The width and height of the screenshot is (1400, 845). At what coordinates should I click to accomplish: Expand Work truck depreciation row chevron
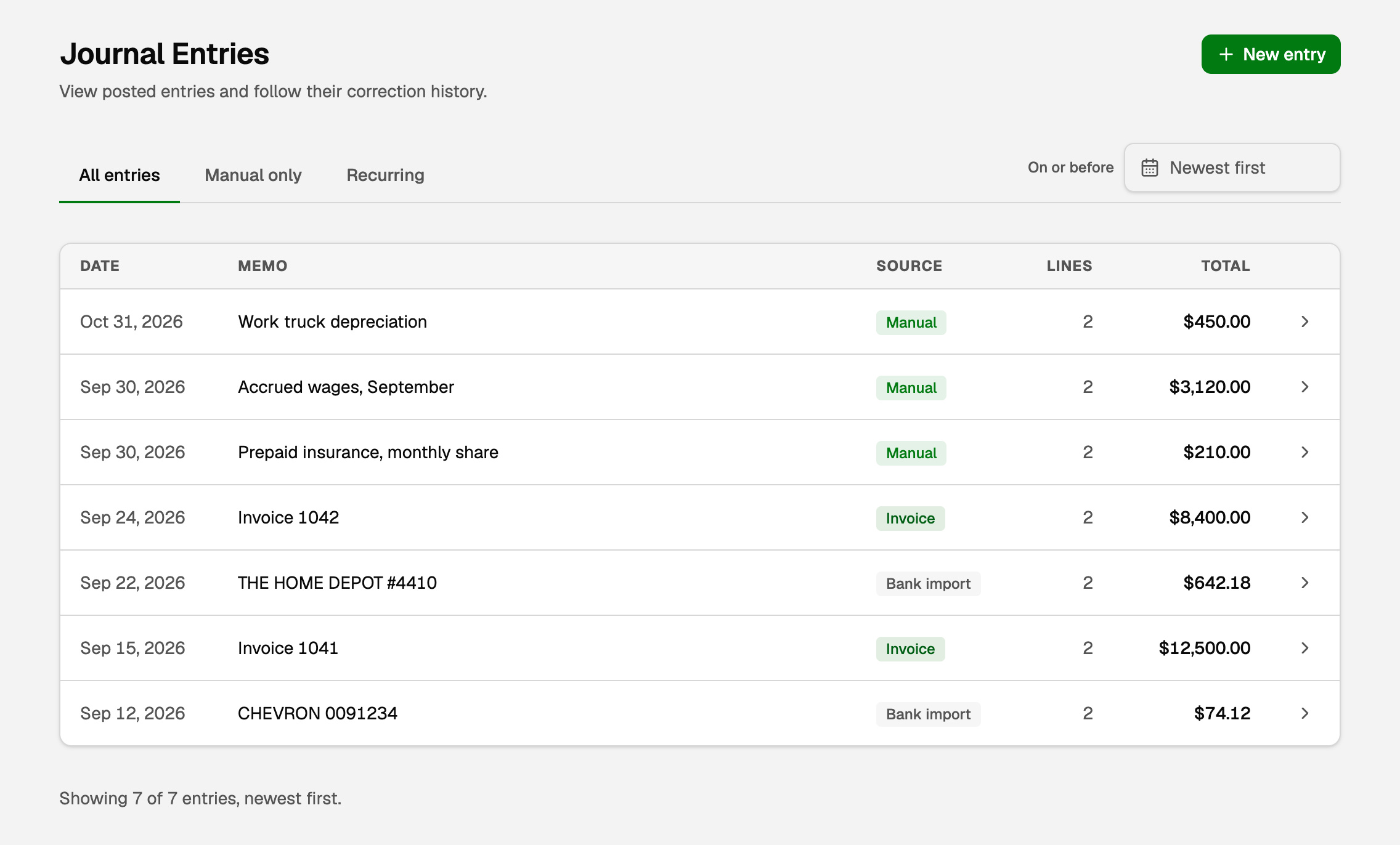pos(1304,321)
